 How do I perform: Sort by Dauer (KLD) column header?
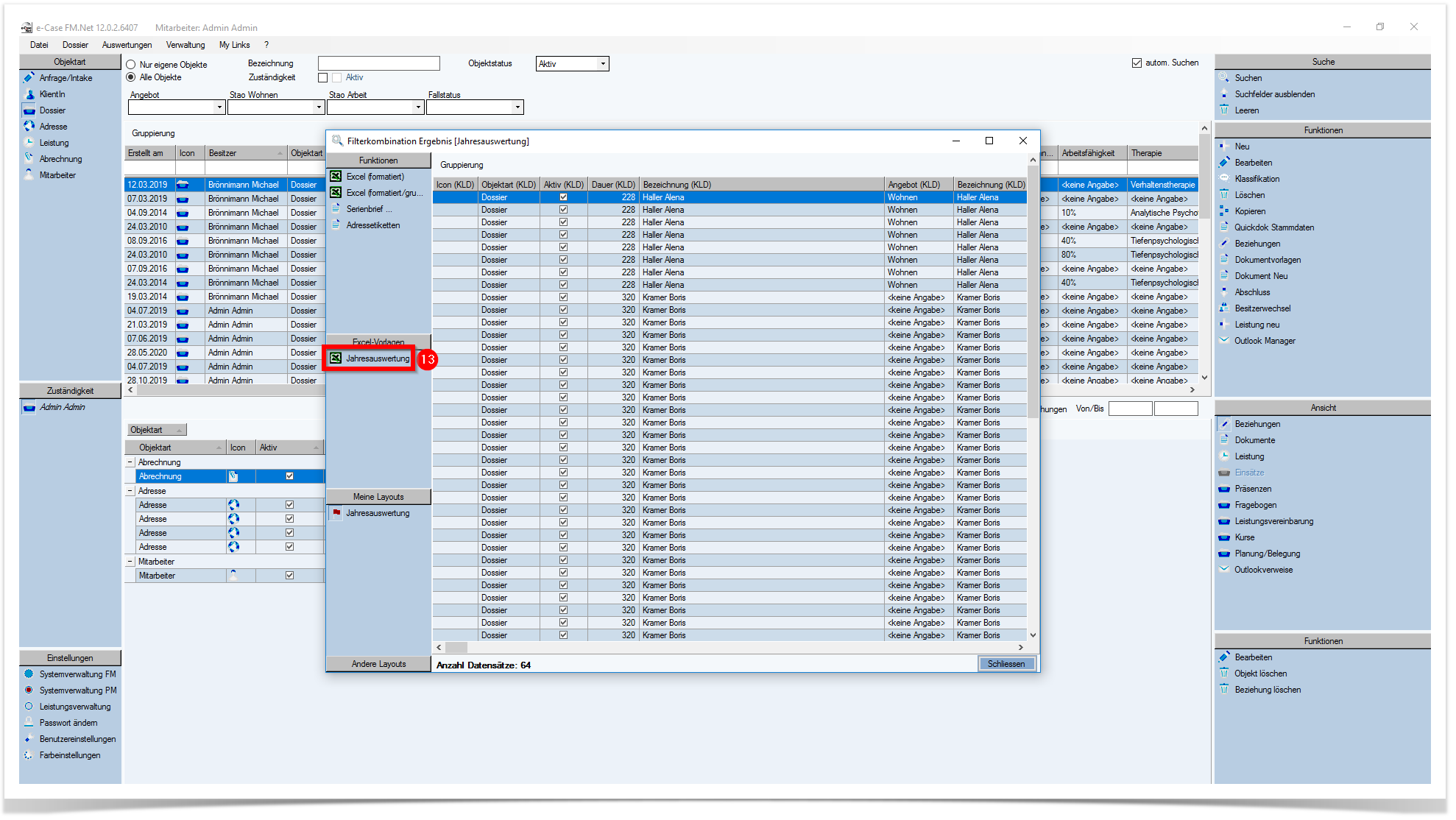[x=612, y=185]
